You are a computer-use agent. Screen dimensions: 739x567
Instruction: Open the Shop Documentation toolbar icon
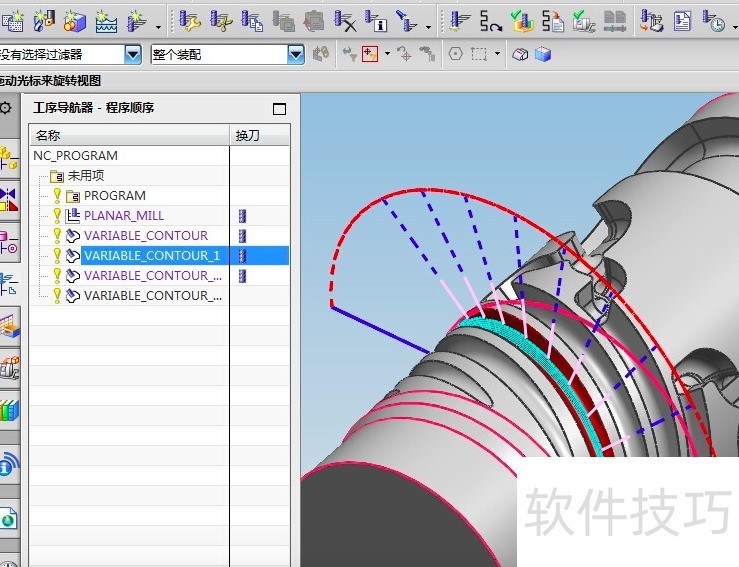point(682,19)
